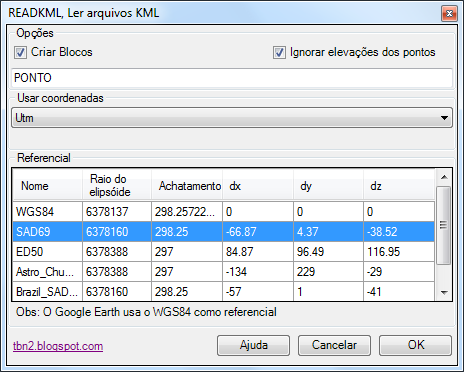Select the SAD69 datum row
This screenshot has height=372, width=464.
pos(224,232)
